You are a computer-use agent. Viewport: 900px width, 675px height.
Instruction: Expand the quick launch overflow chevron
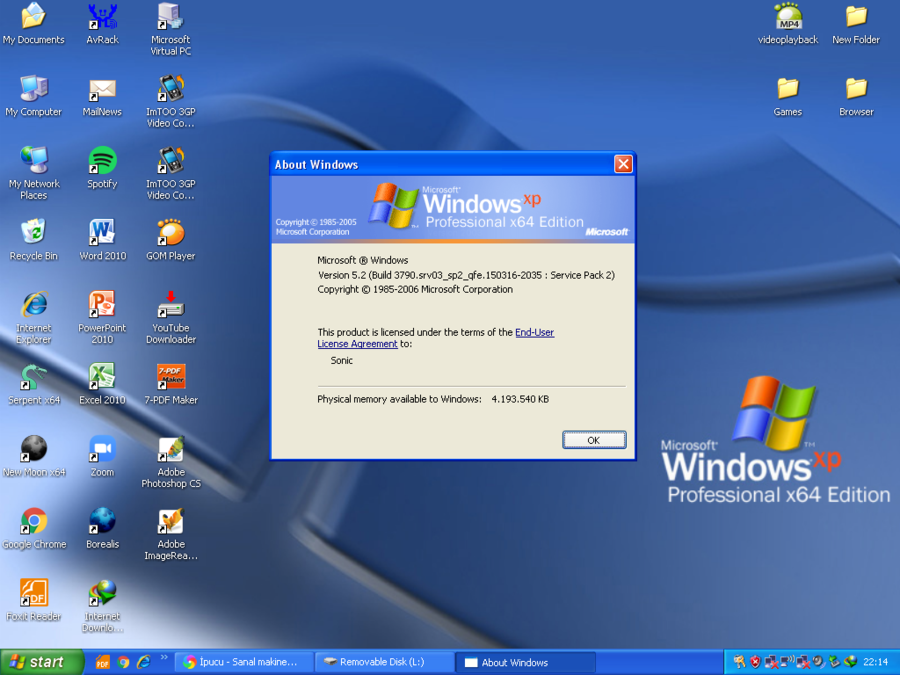[x=164, y=658]
